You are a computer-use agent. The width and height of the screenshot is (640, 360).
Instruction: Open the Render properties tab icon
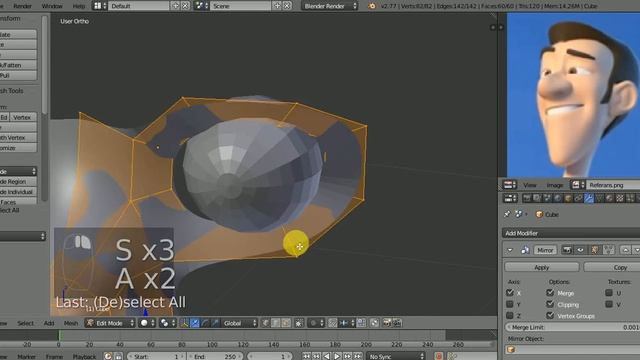[x=527, y=198]
